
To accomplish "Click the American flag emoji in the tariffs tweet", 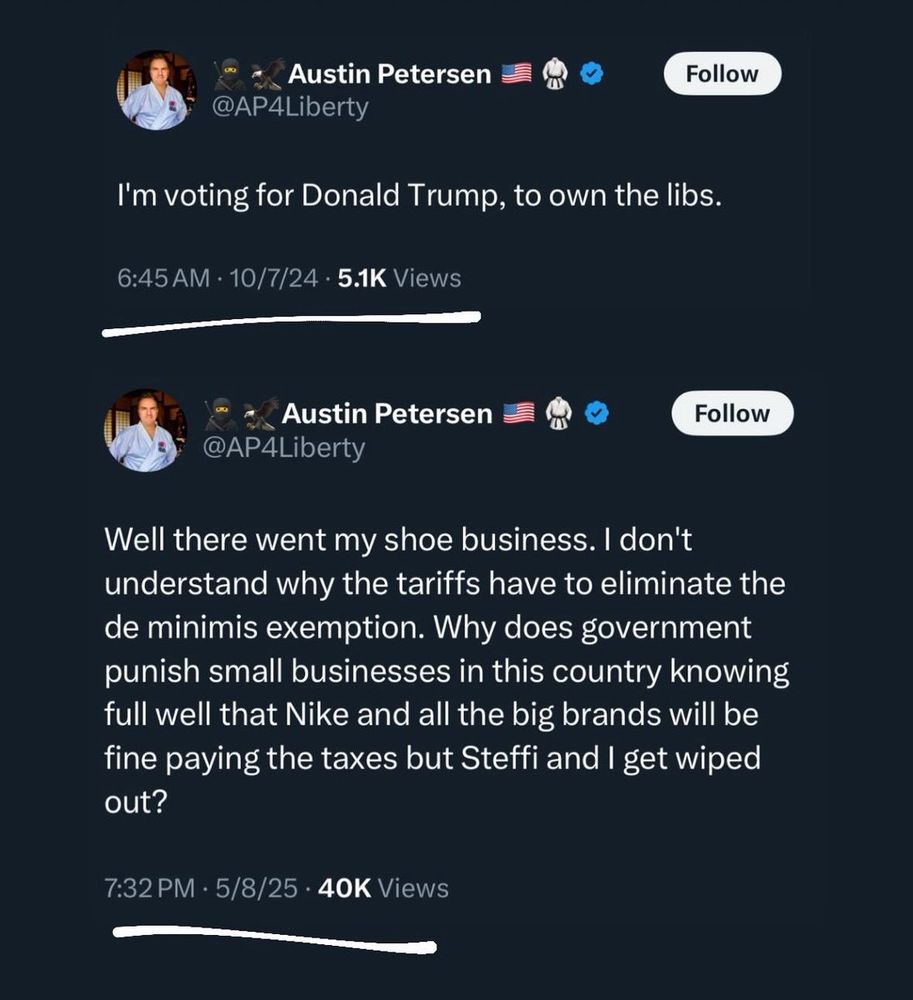I will click(519, 413).
